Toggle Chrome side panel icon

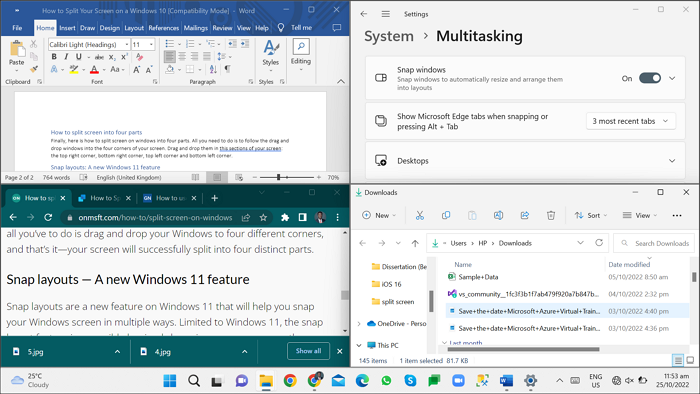pos(303,217)
